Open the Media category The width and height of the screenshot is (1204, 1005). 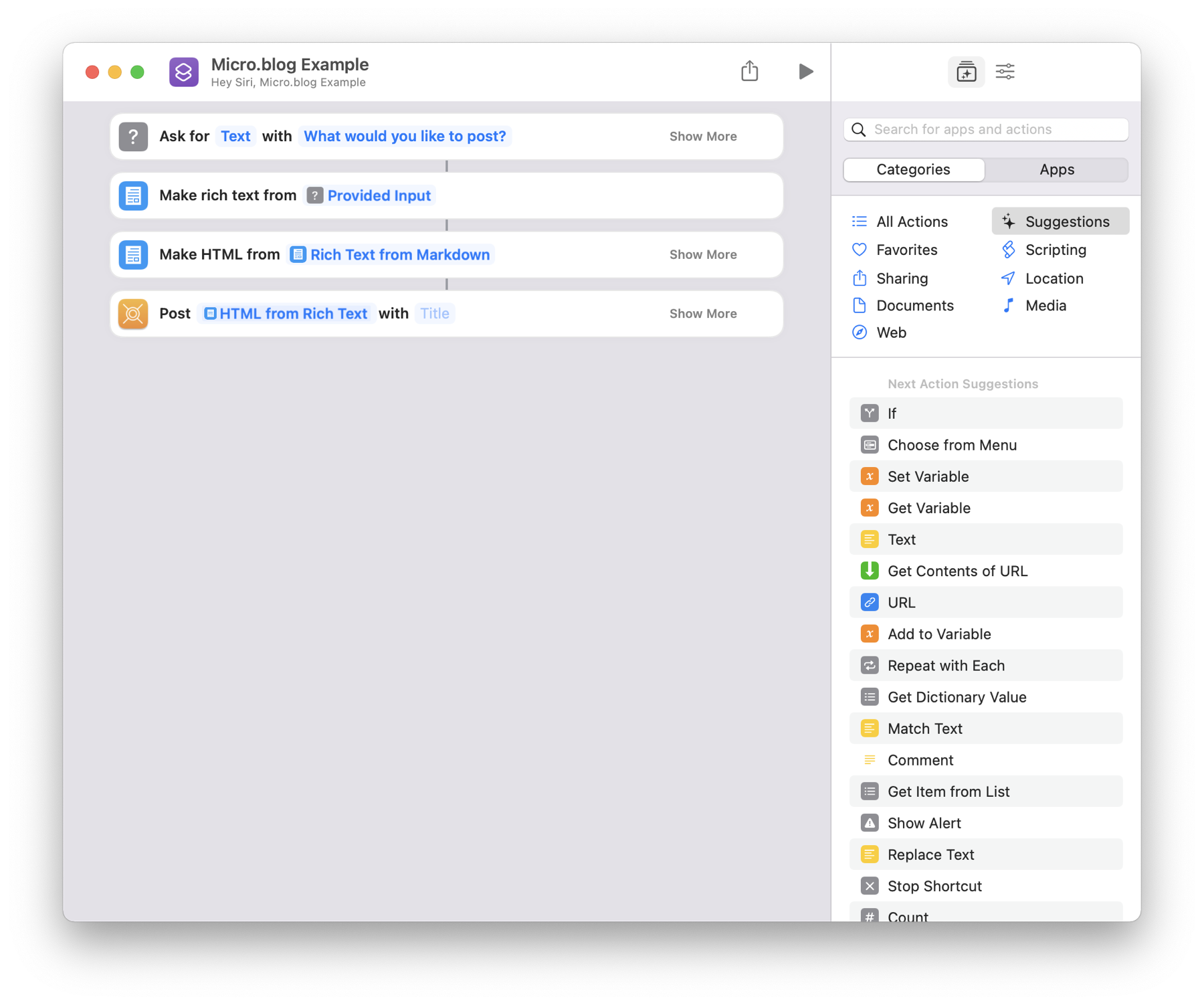(x=1034, y=306)
